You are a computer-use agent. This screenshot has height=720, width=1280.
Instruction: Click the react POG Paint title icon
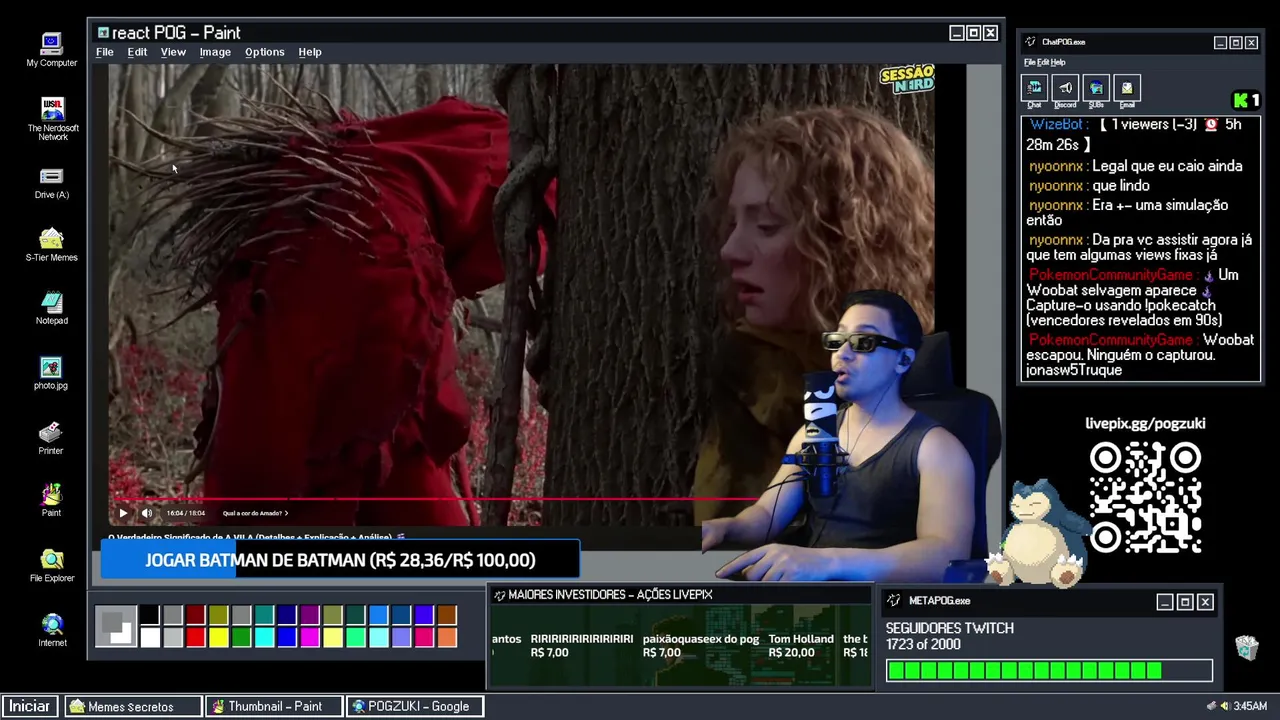(103, 33)
